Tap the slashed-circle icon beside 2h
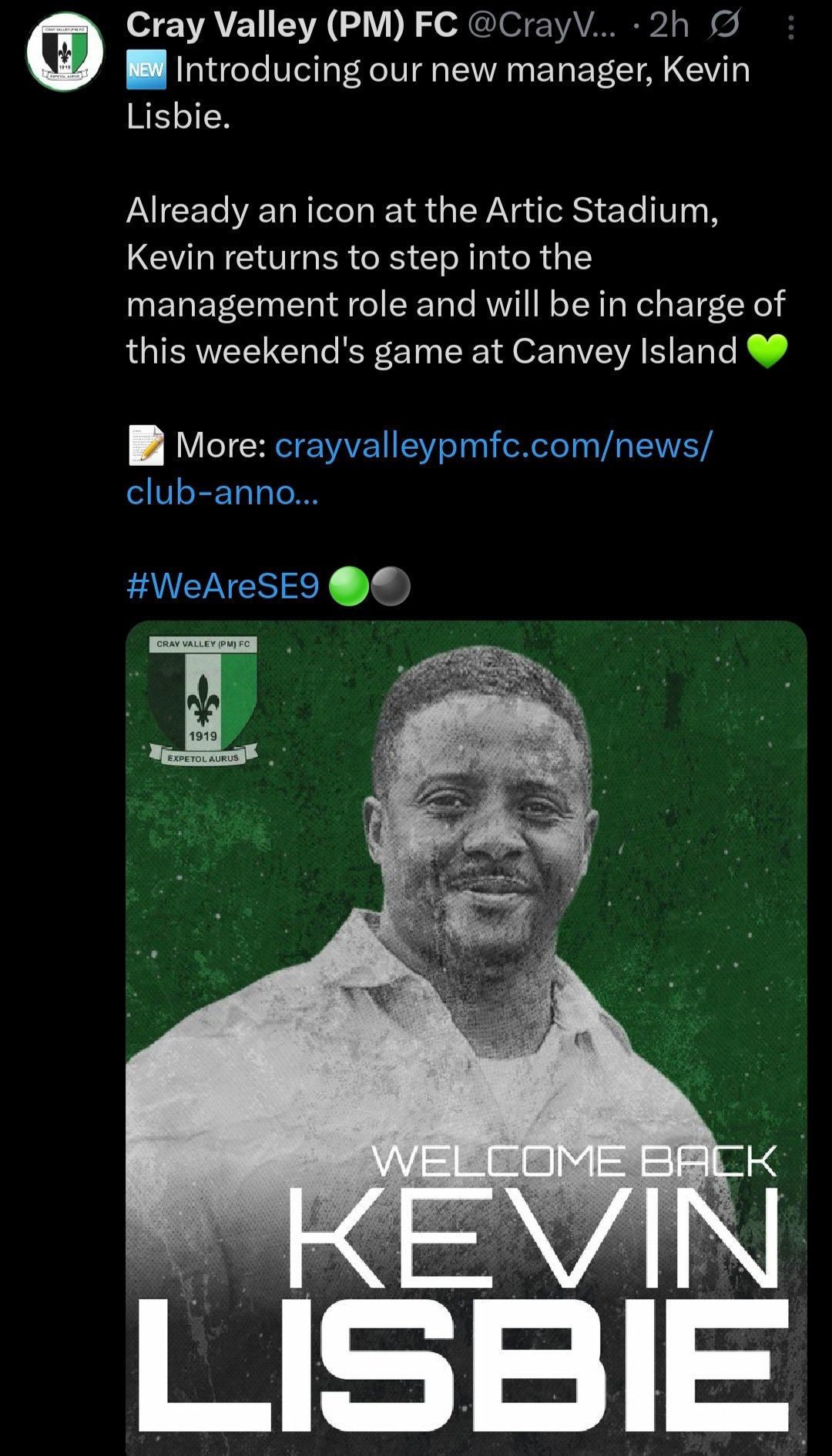The width and height of the screenshot is (832, 1456). point(724,25)
